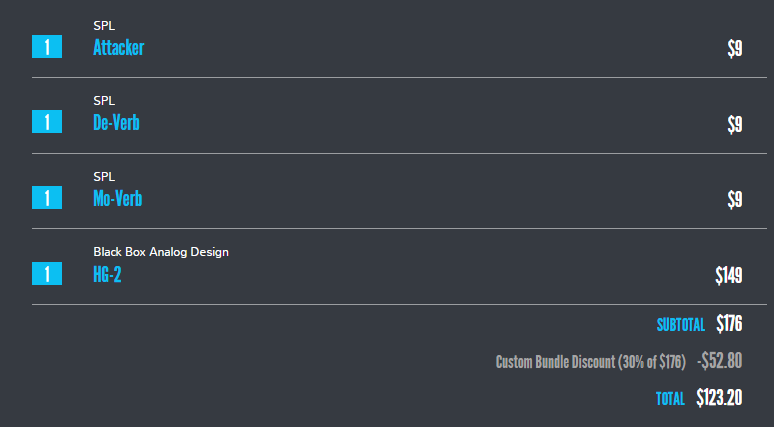
Task: Click the SPL brand label above Attacker
Action: click(104, 26)
